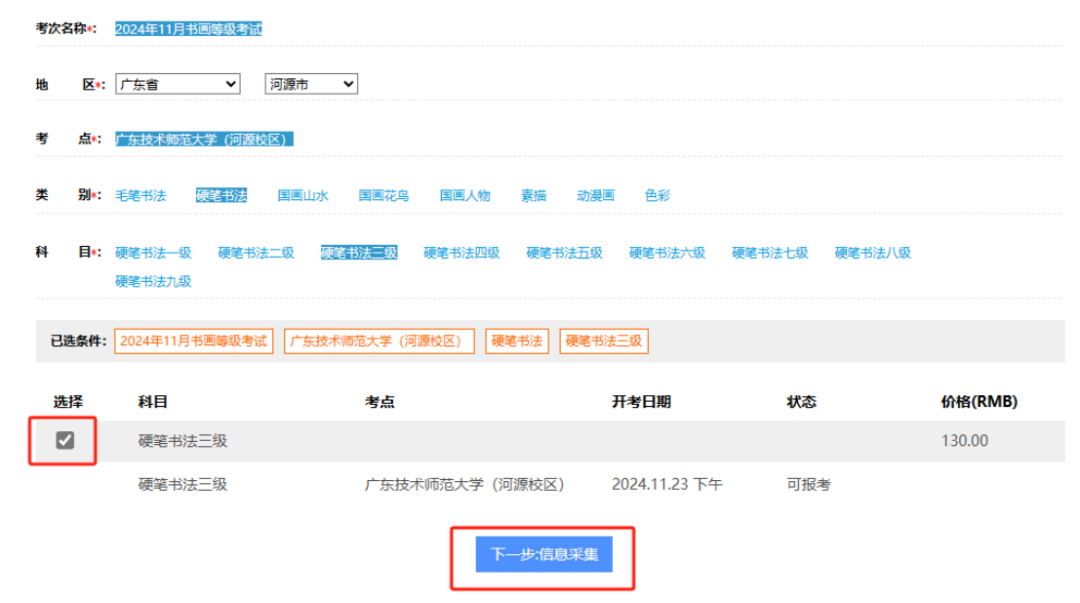
Task: Pick subject 硬笔书法六级
Action: pos(667,253)
